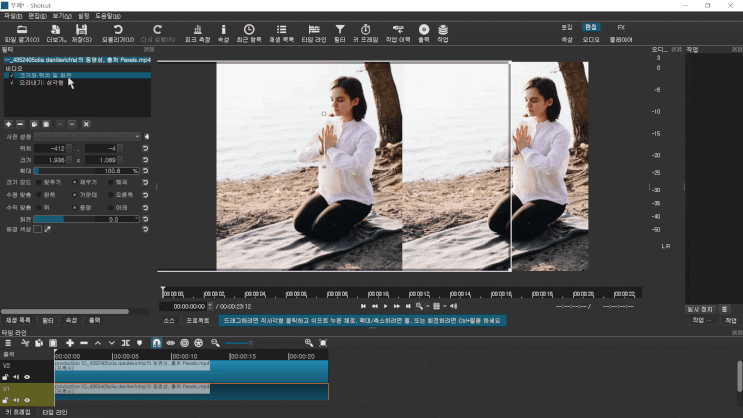Viewport: 743px width, 418px height.
Task: Add a filter with the plus icon
Action: [x=8, y=124]
